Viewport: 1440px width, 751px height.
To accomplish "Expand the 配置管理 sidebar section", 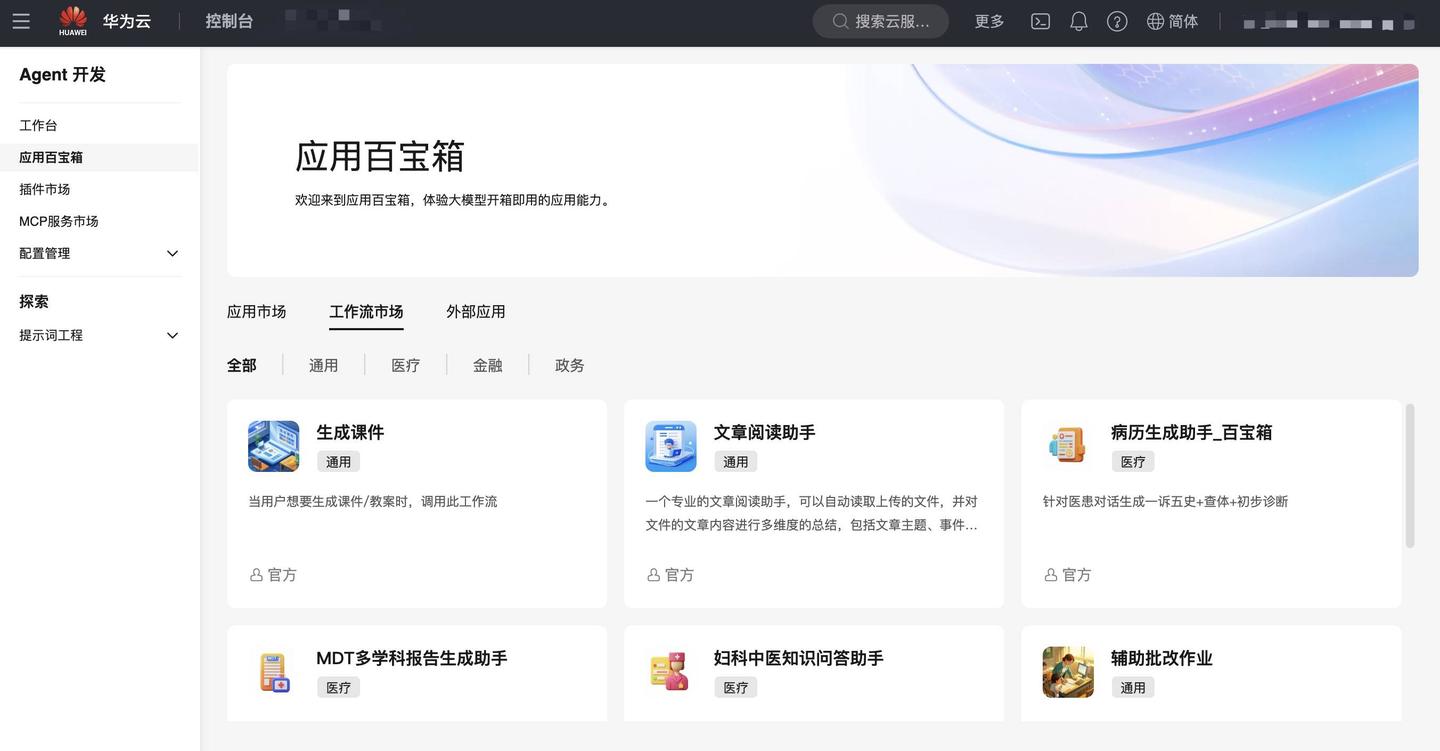I will pos(172,253).
